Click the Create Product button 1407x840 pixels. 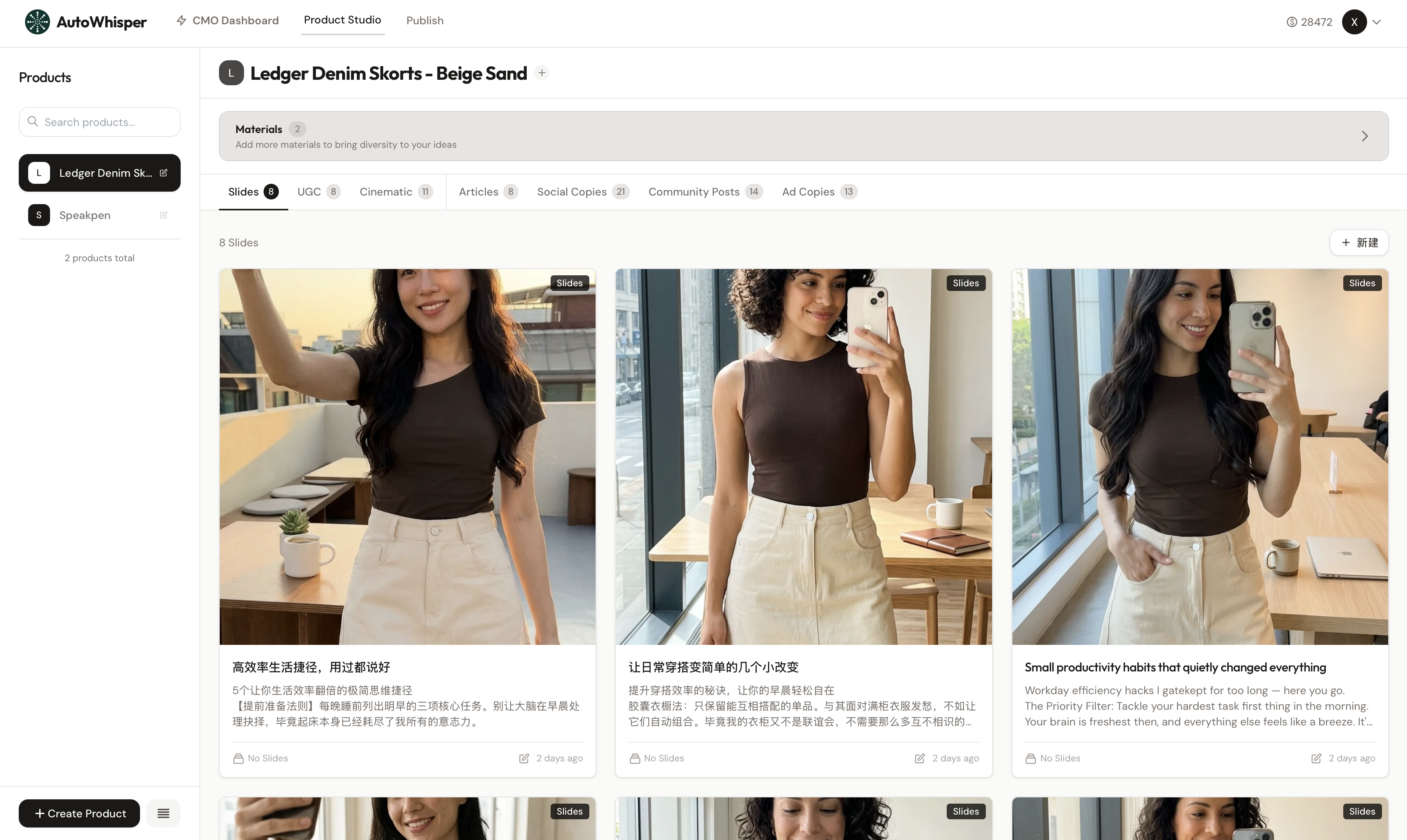[x=79, y=813]
